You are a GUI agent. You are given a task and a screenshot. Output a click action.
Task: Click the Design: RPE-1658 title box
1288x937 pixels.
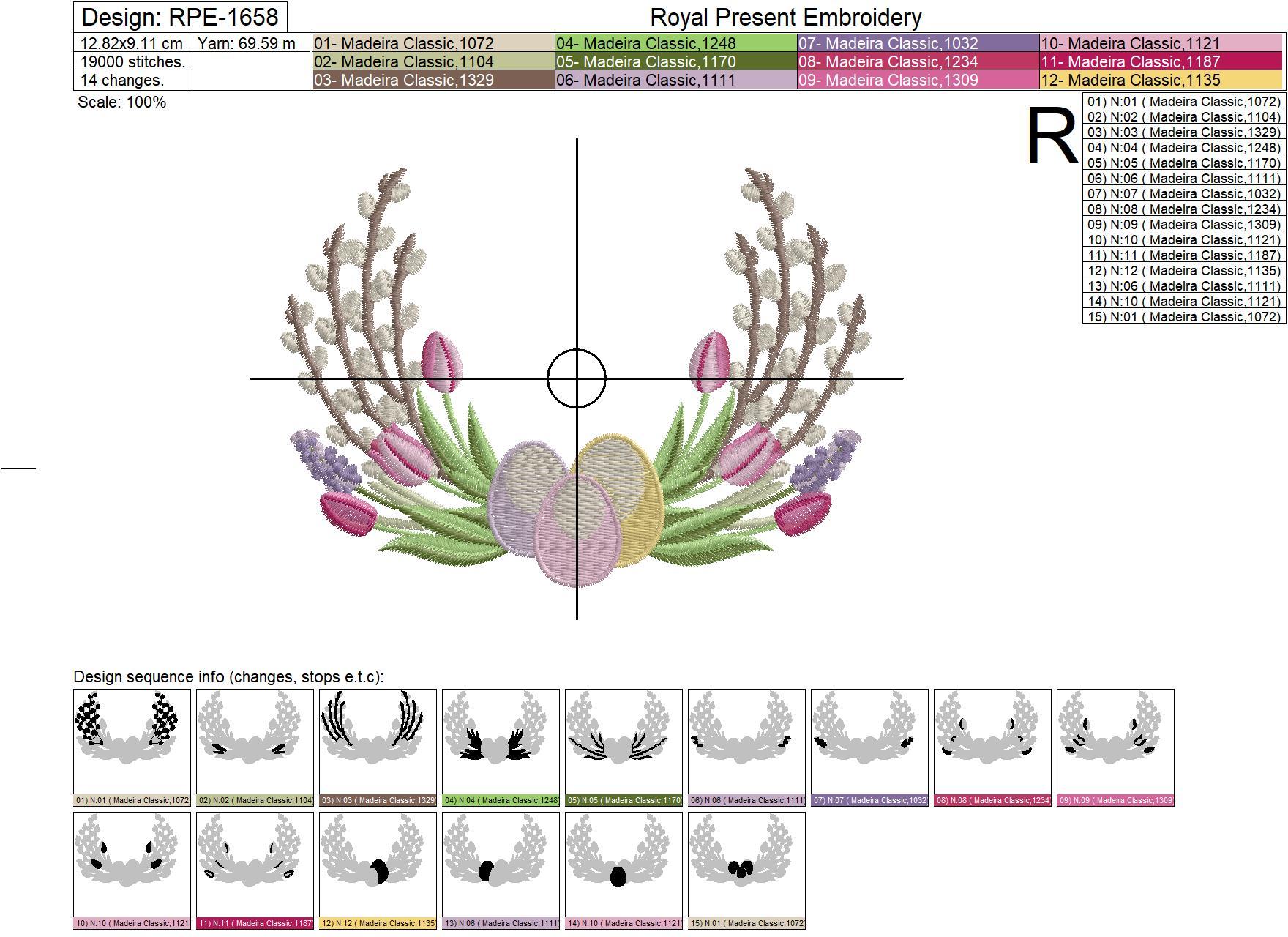click(180, 17)
